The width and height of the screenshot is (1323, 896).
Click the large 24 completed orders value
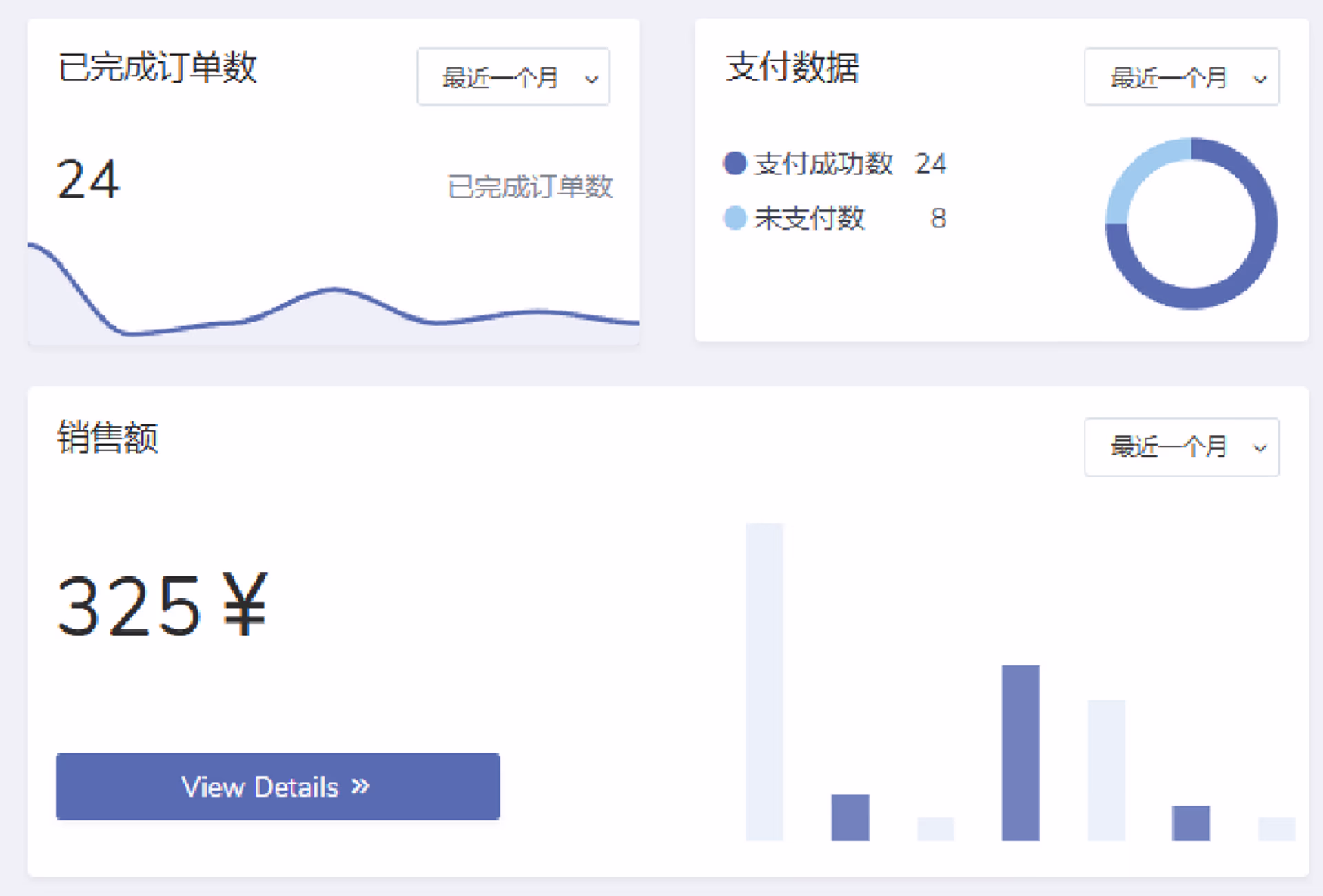[88, 179]
